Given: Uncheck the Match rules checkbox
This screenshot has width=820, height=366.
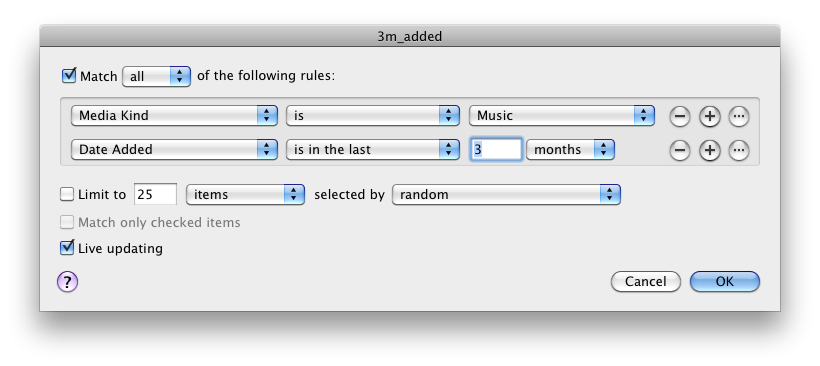Looking at the screenshot, I should 69,75.
